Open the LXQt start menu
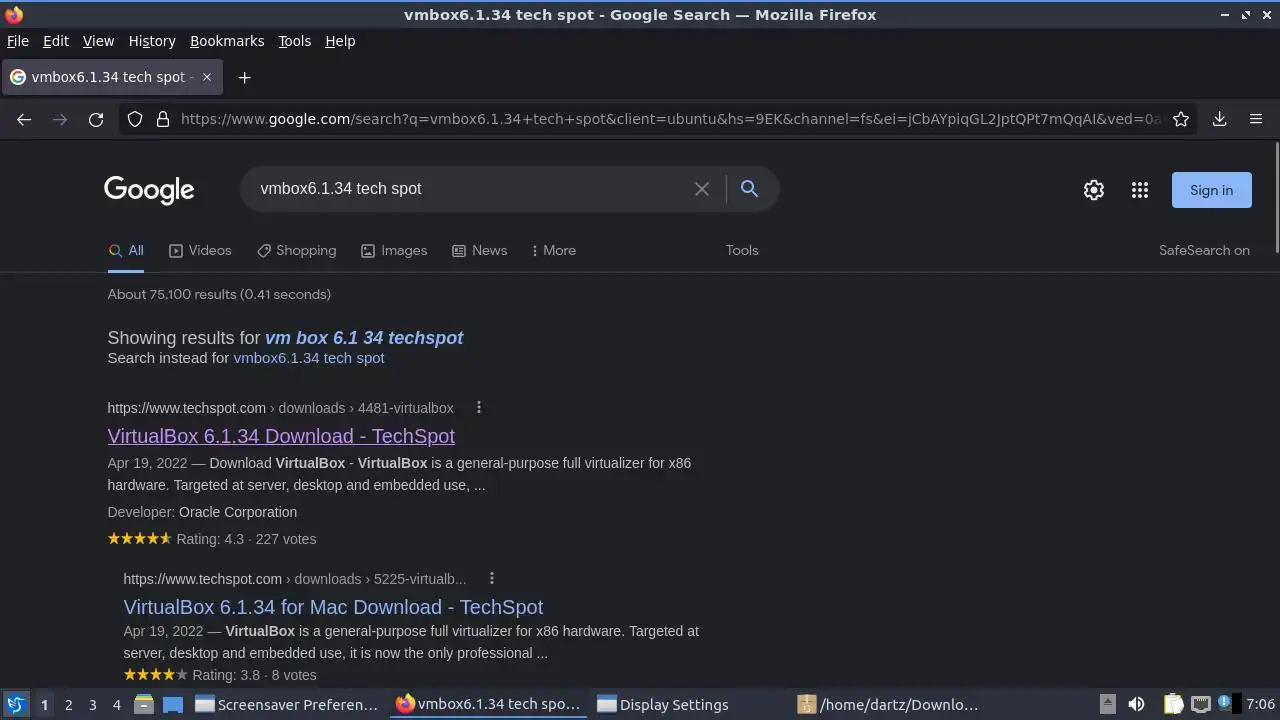Image resolution: width=1280 pixels, height=720 pixels. [x=15, y=704]
